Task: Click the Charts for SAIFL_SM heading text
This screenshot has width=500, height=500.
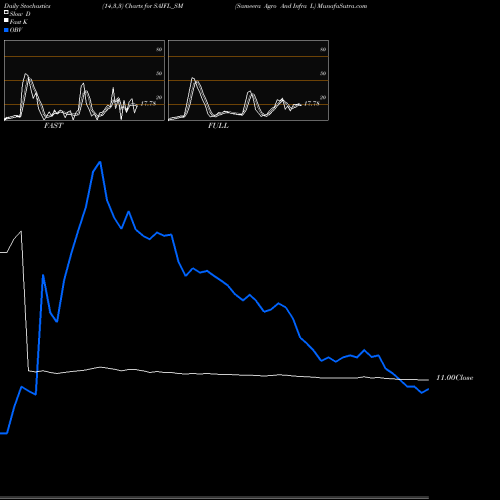Action: (x=154, y=6)
